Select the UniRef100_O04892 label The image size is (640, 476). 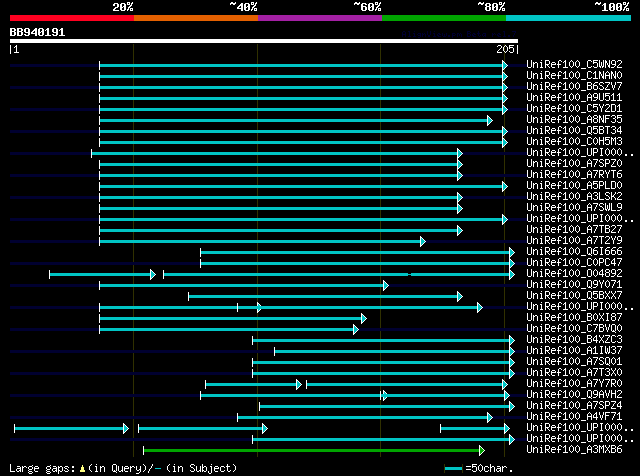coord(574,274)
